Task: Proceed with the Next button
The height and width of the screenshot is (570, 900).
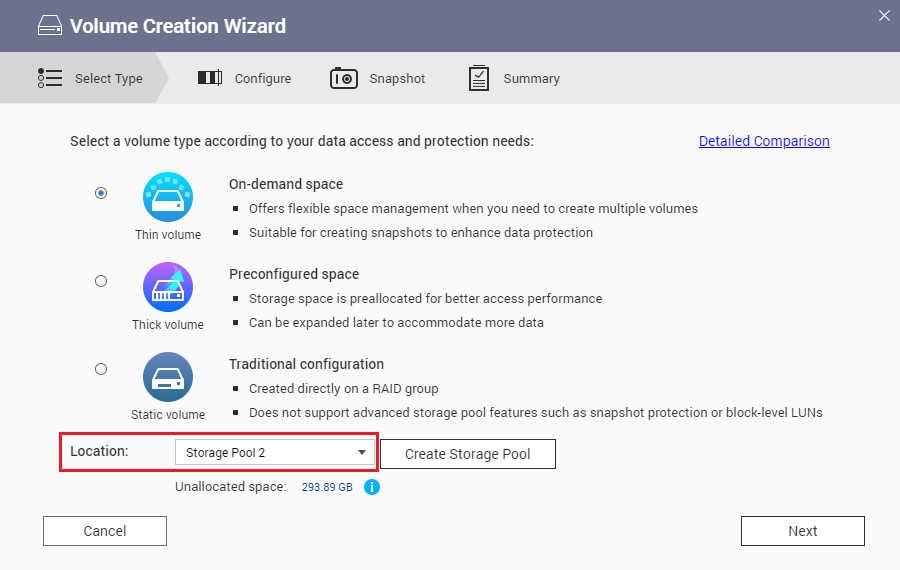Action: pyautogui.click(x=802, y=531)
